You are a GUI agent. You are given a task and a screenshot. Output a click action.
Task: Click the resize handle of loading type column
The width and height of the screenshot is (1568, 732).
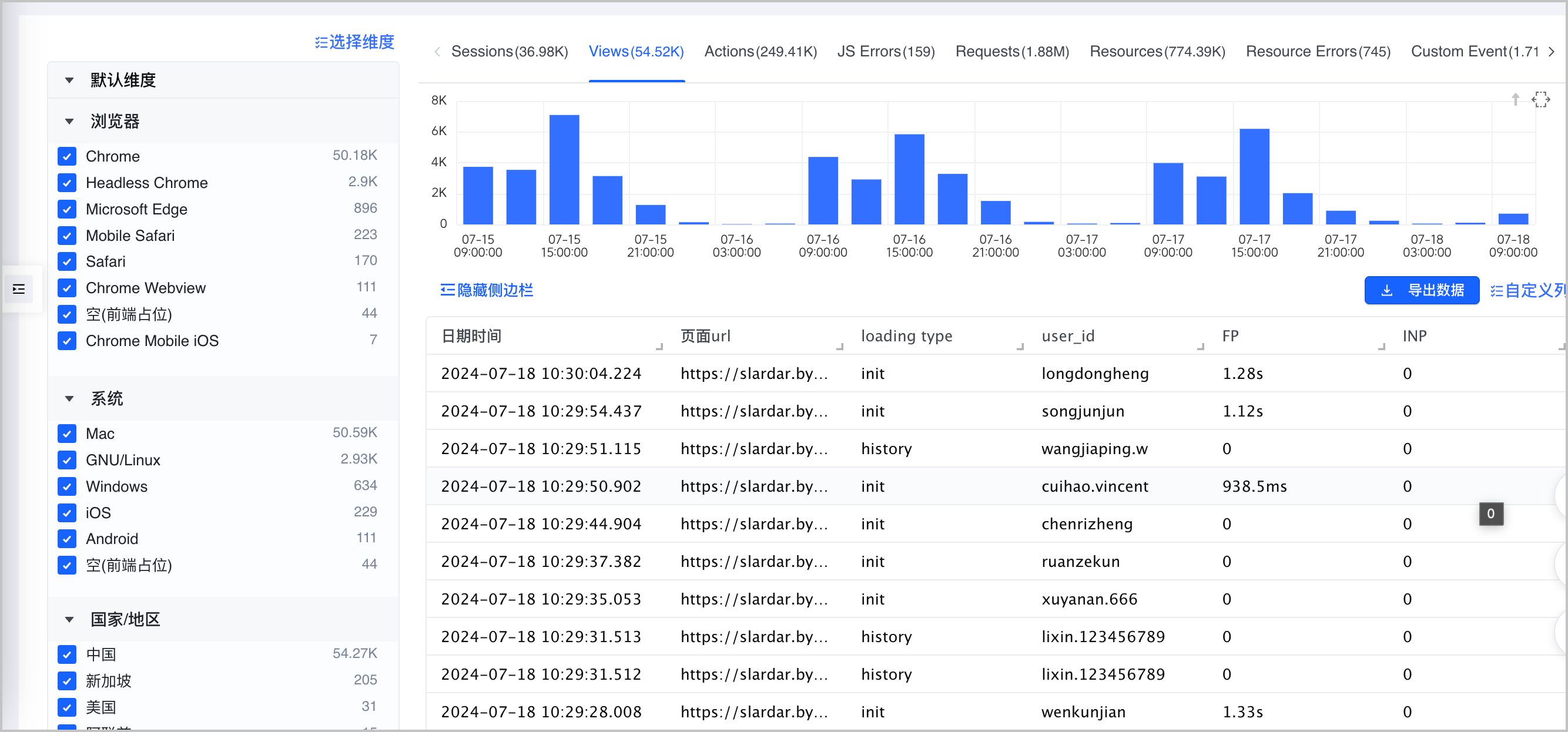pyautogui.click(x=1020, y=346)
